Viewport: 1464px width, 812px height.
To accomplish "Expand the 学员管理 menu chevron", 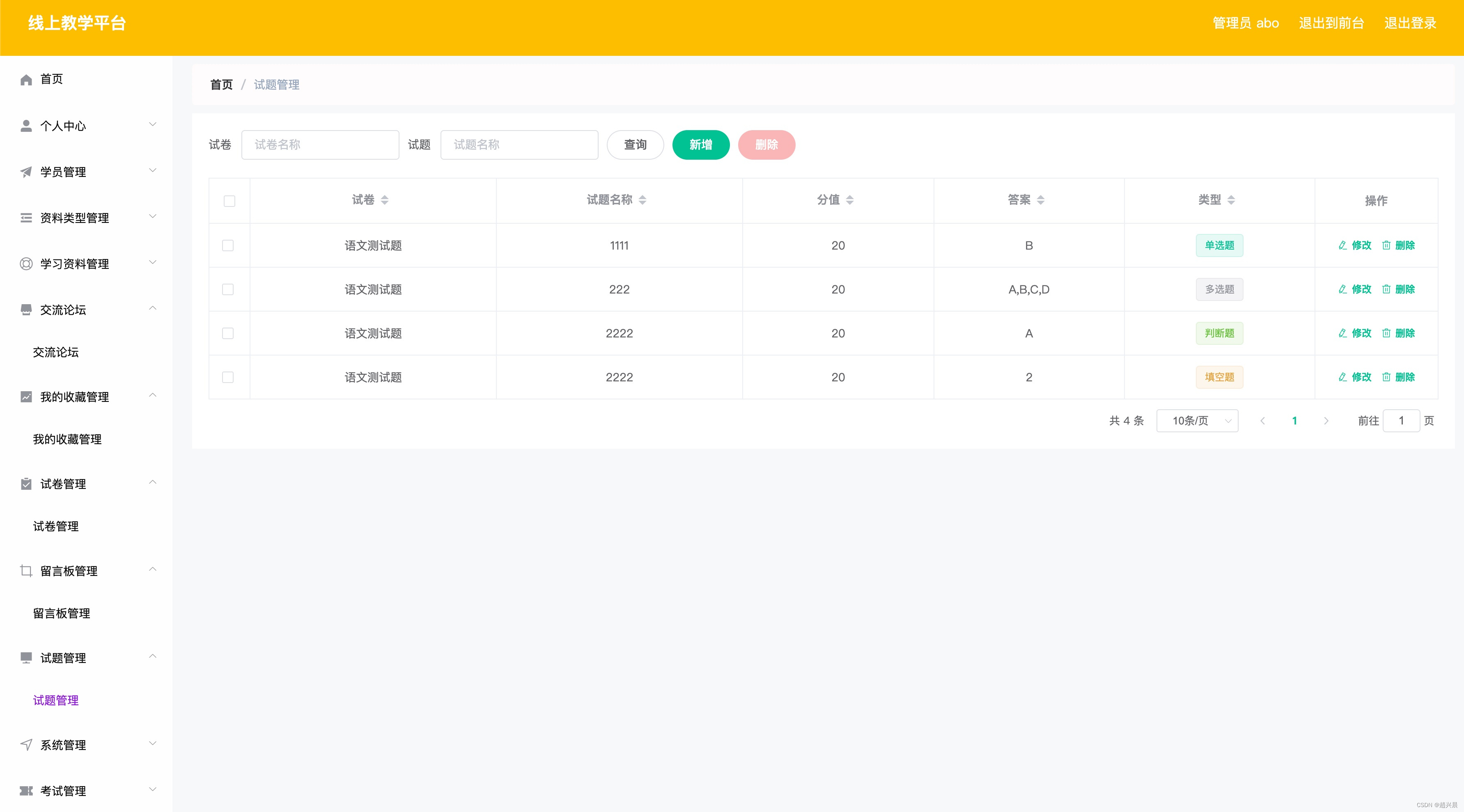I will [x=152, y=170].
